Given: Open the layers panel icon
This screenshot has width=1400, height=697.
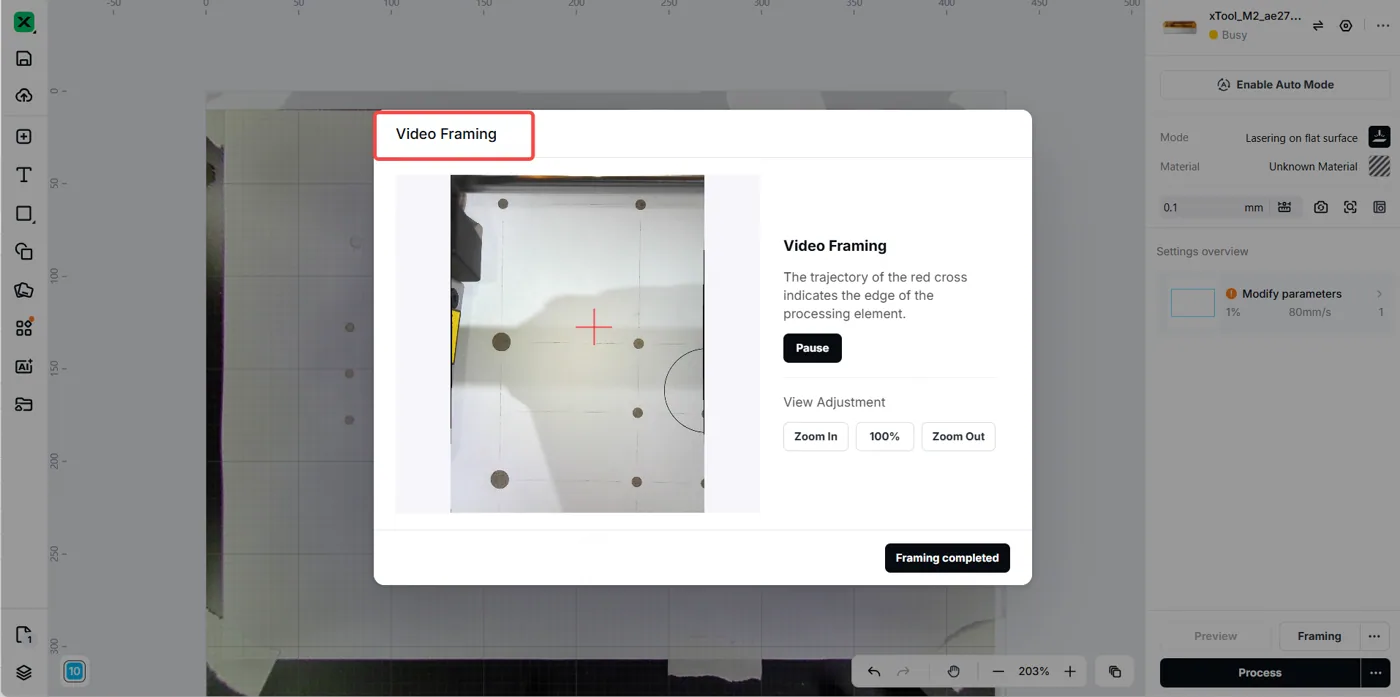Looking at the screenshot, I should 24,673.
